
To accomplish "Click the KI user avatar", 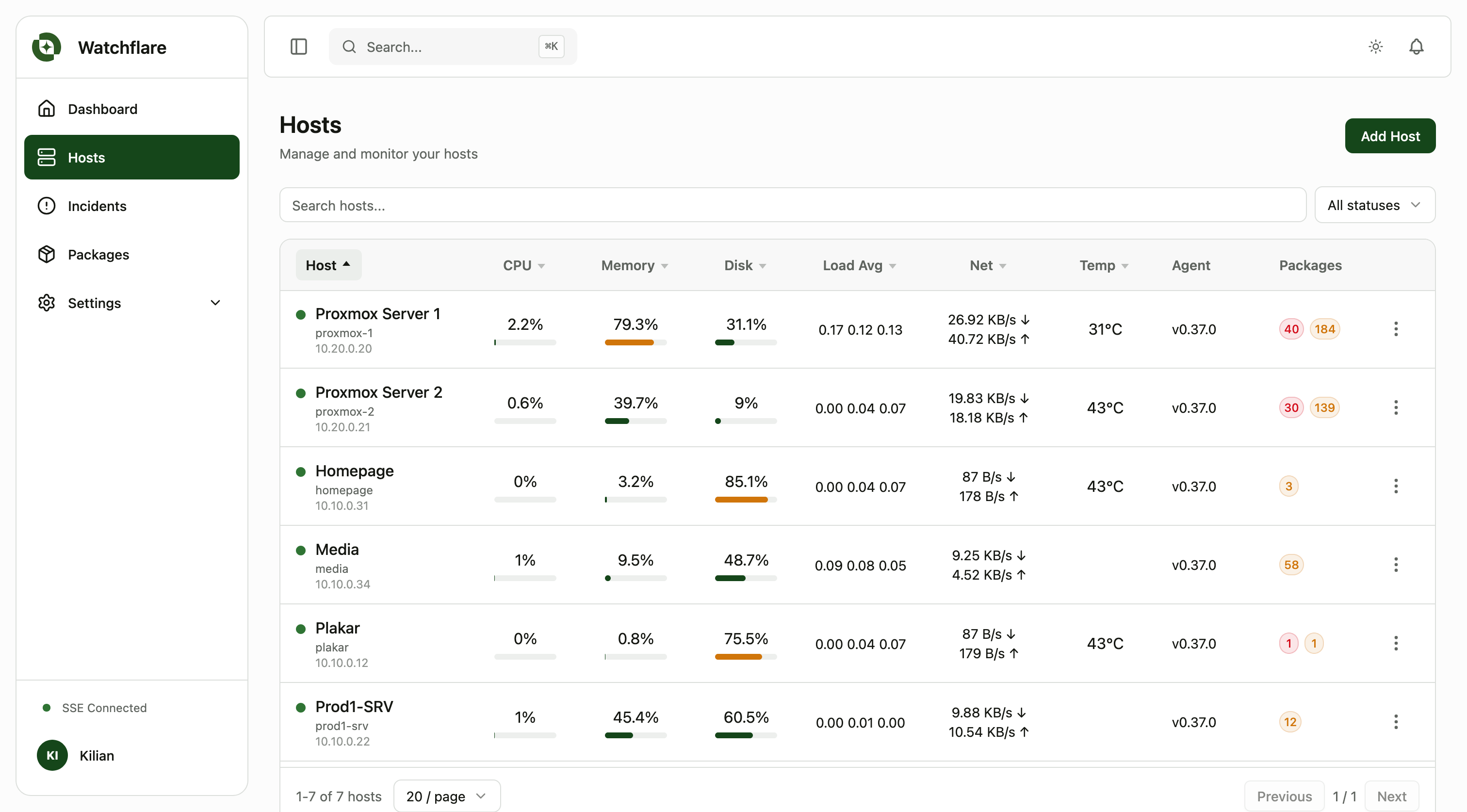I will 52,756.
